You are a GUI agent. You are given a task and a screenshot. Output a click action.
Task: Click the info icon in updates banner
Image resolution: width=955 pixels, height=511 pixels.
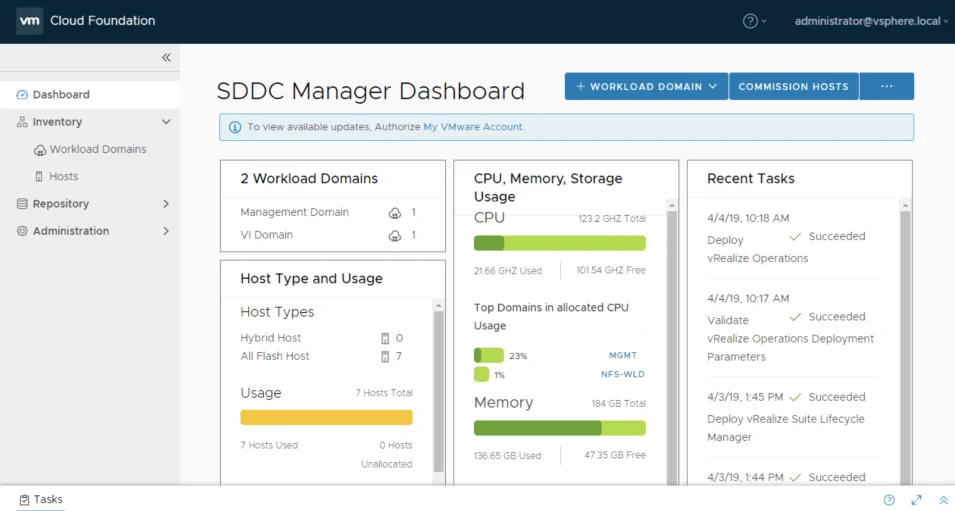tap(234, 127)
